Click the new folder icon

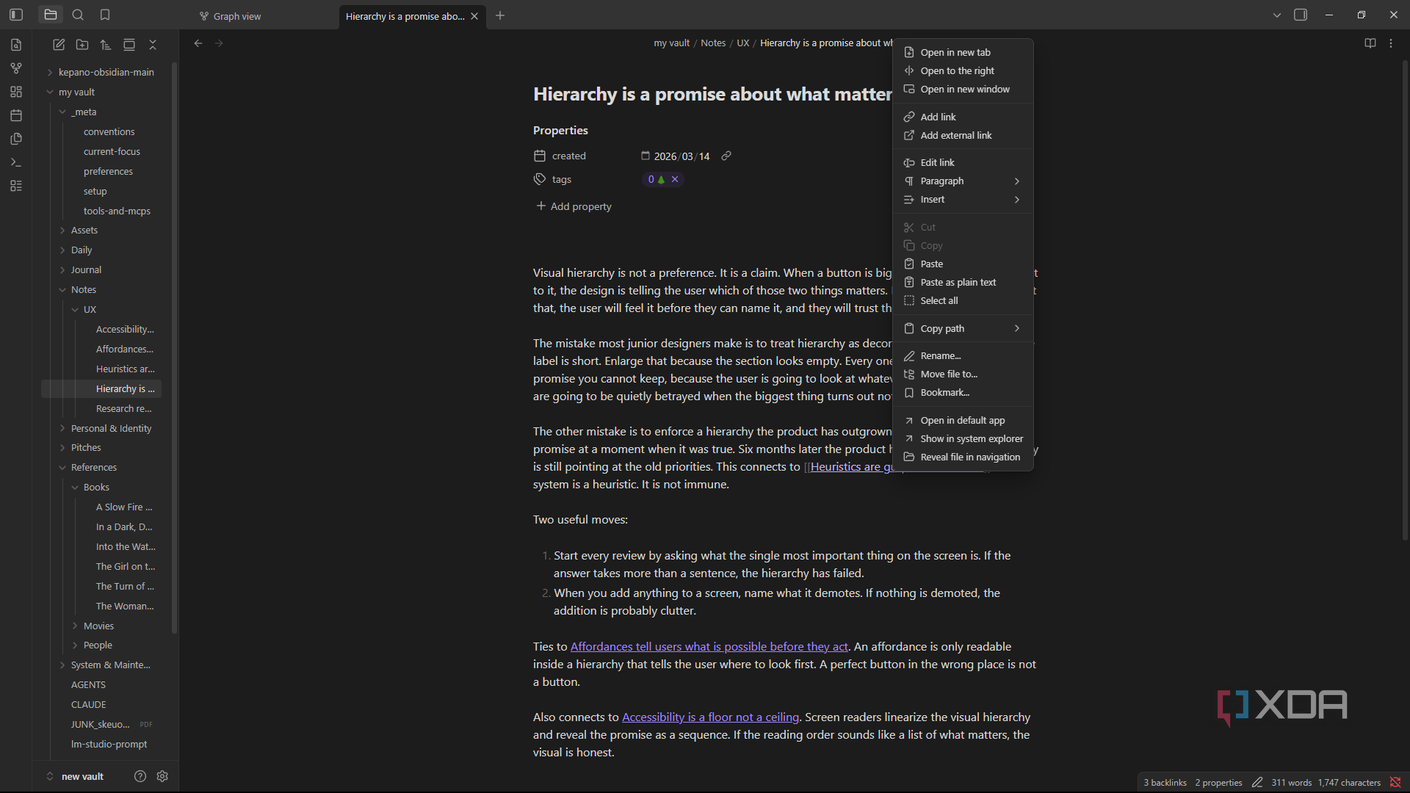coord(82,45)
